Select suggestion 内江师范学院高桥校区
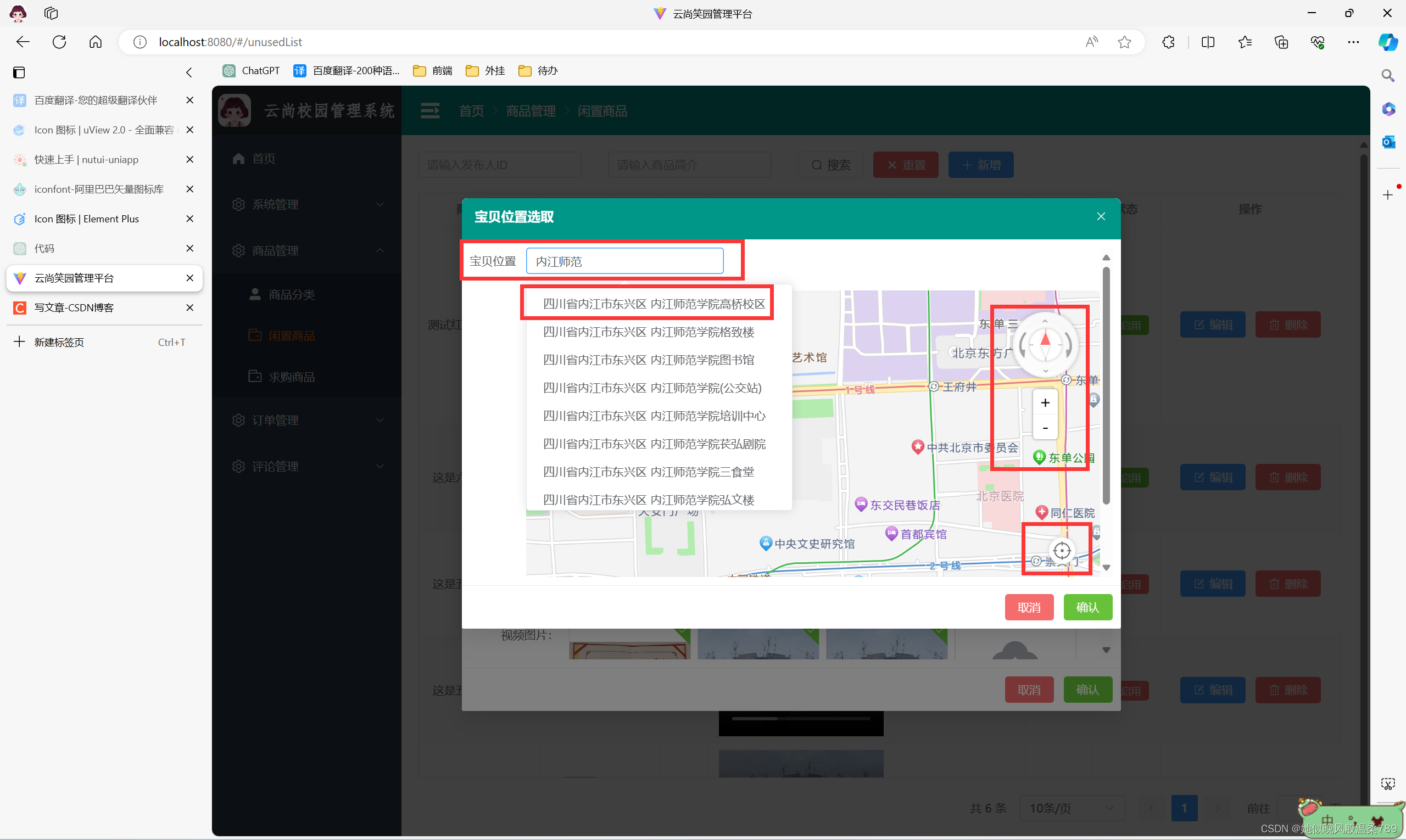 coord(659,304)
